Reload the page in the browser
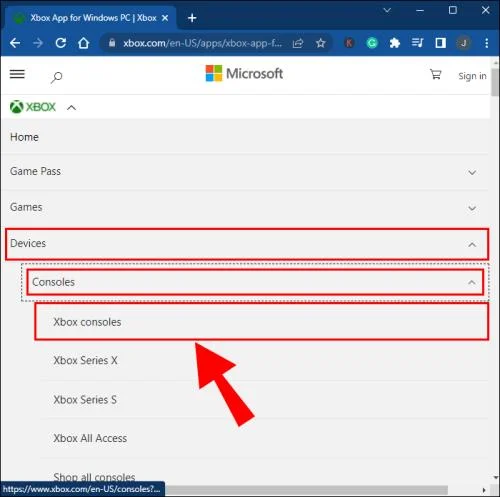 (x=60, y=43)
